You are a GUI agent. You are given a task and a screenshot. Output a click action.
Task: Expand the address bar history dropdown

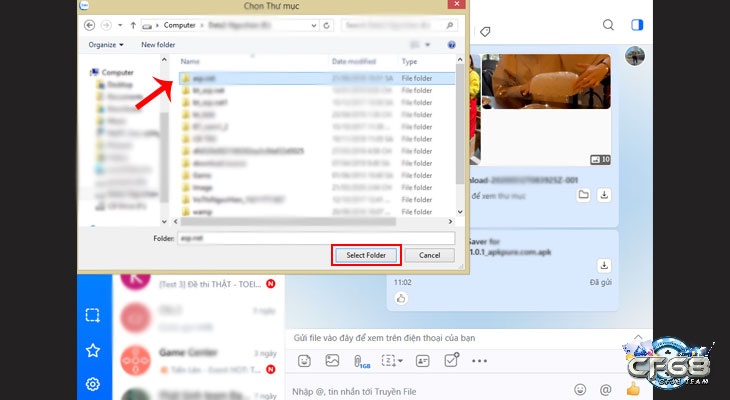pos(314,26)
